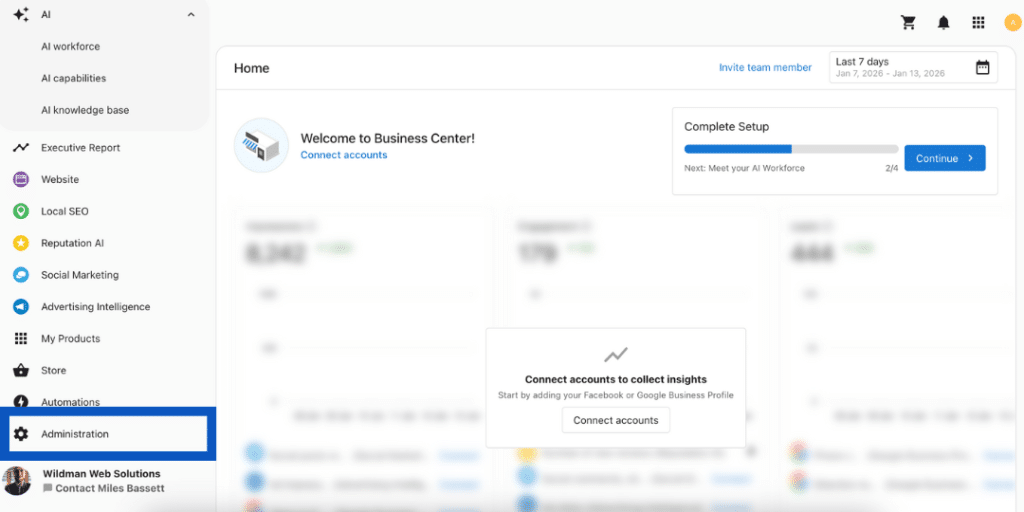
Task: Click Contact Miles Bassett profile area
Action: [103, 488]
